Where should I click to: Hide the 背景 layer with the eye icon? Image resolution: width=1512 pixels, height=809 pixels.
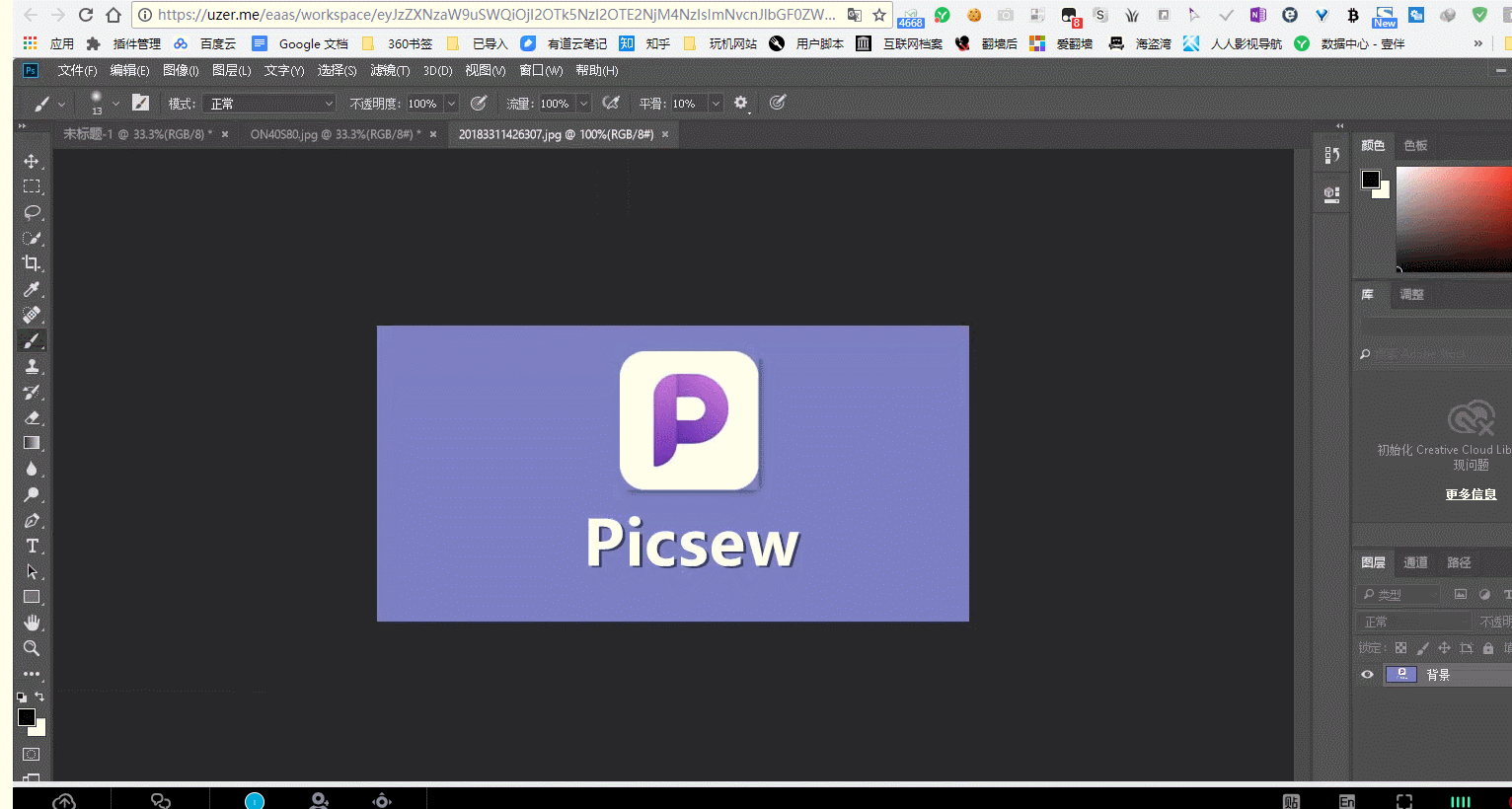pyautogui.click(x=1367, y=675)
